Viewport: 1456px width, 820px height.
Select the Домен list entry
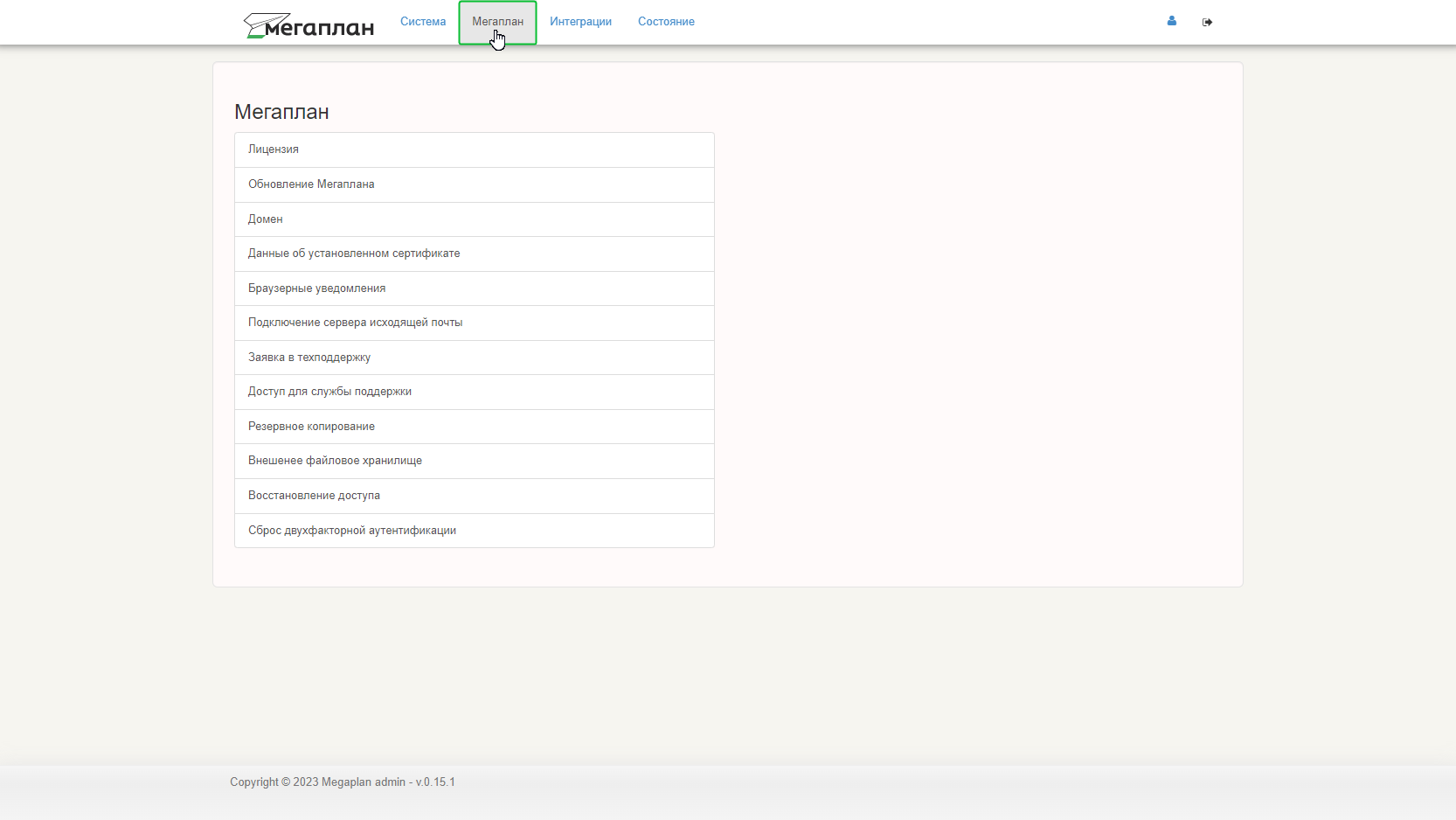point(475,219)
